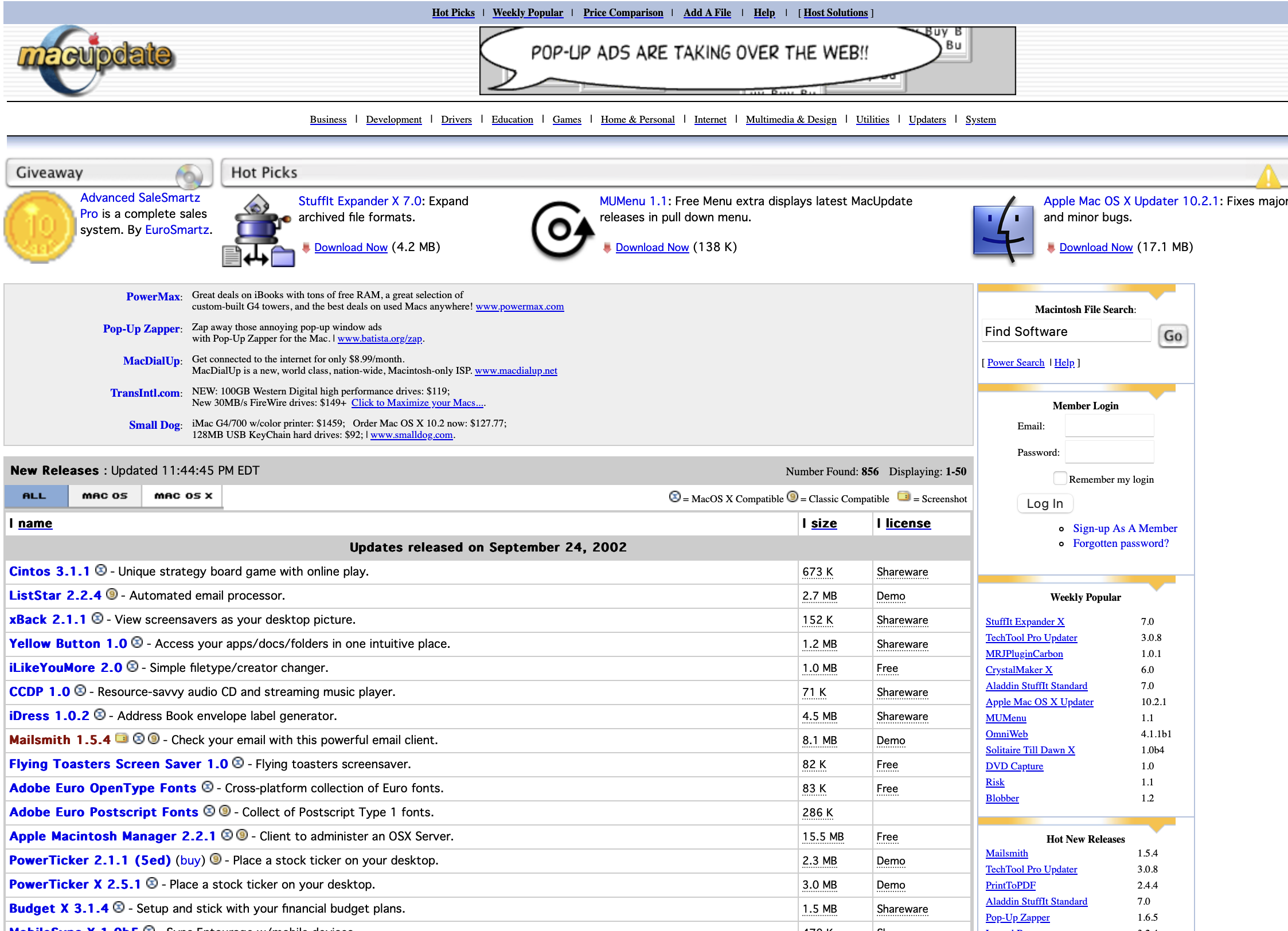Switch to the MAC OS tab

point(104,496)
